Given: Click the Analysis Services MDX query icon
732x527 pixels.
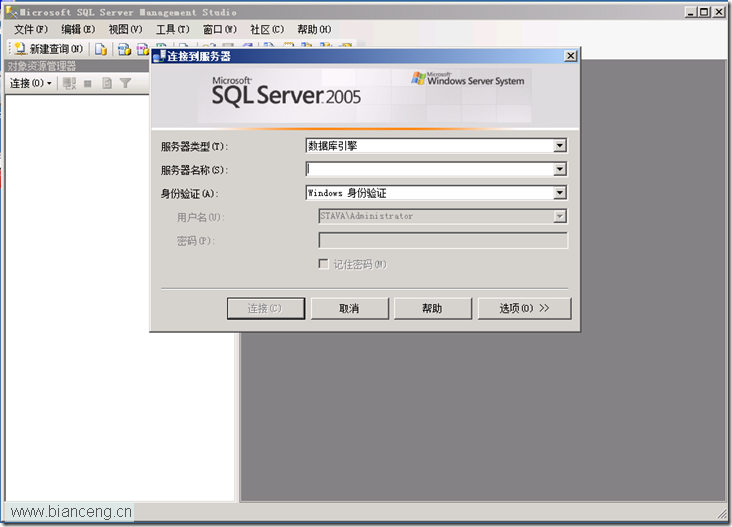Looking at the screenshot, I should click(124, 49).
